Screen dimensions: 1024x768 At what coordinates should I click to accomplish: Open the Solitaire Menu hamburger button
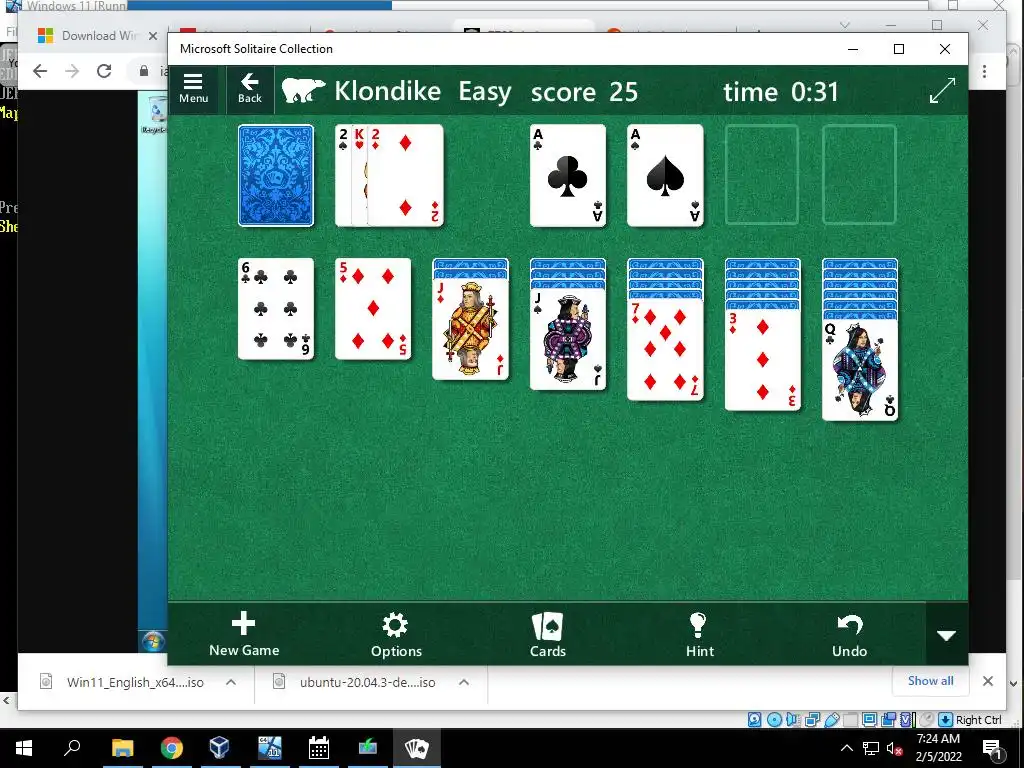tap(193, 89)
